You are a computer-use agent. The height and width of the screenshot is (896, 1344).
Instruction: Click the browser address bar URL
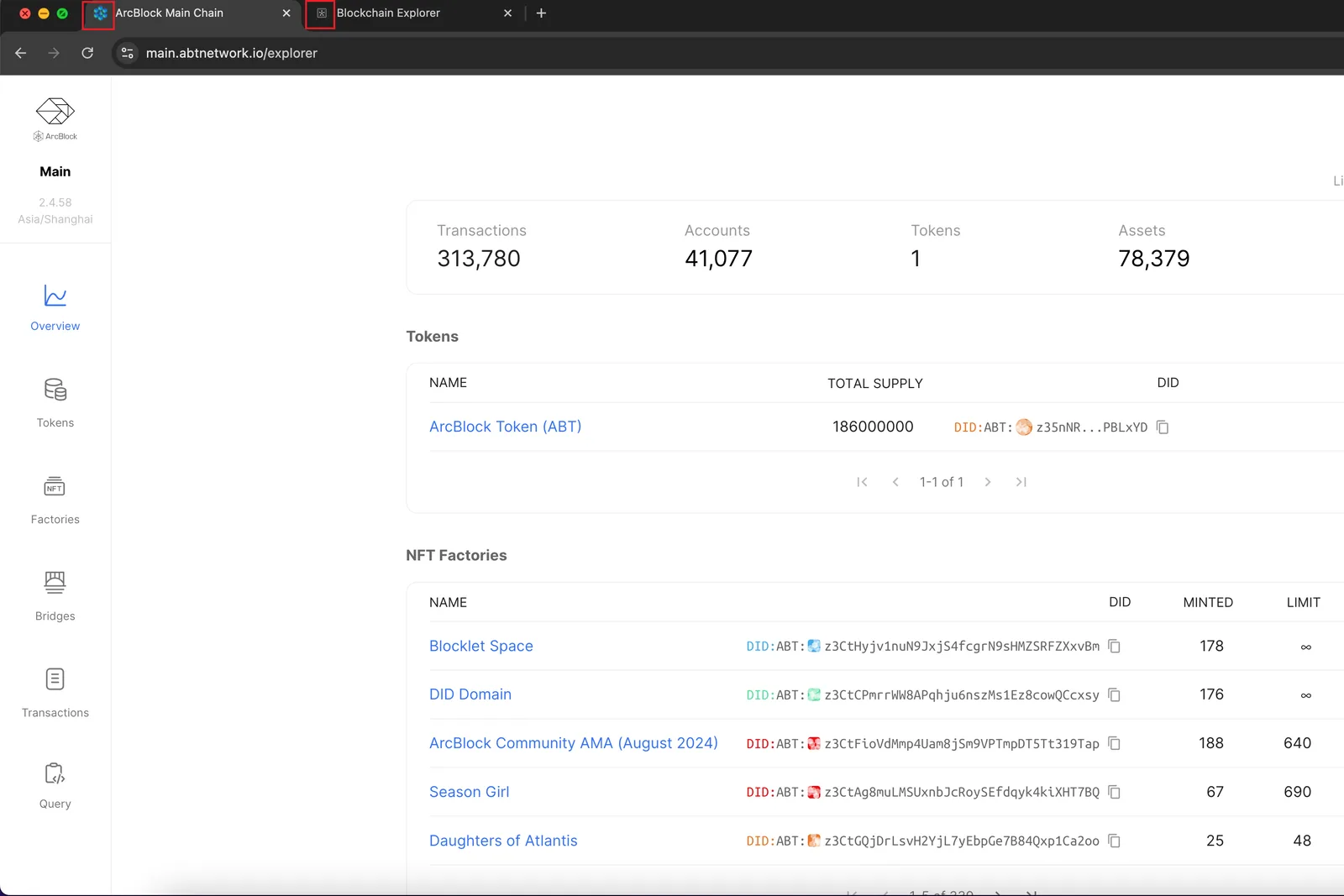pyautogui.click(x=232, y=53)
